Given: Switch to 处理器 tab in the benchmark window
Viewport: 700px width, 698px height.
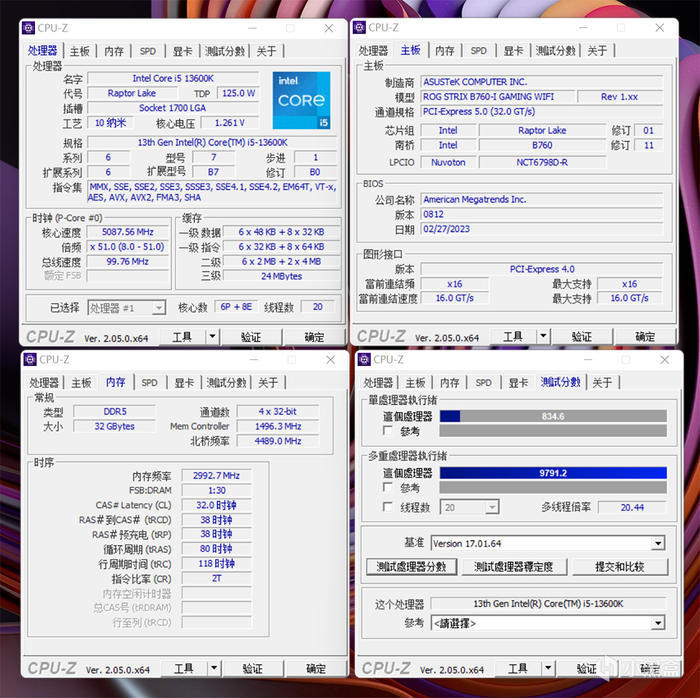Looking at the screenshot, I should click(378, 383).
